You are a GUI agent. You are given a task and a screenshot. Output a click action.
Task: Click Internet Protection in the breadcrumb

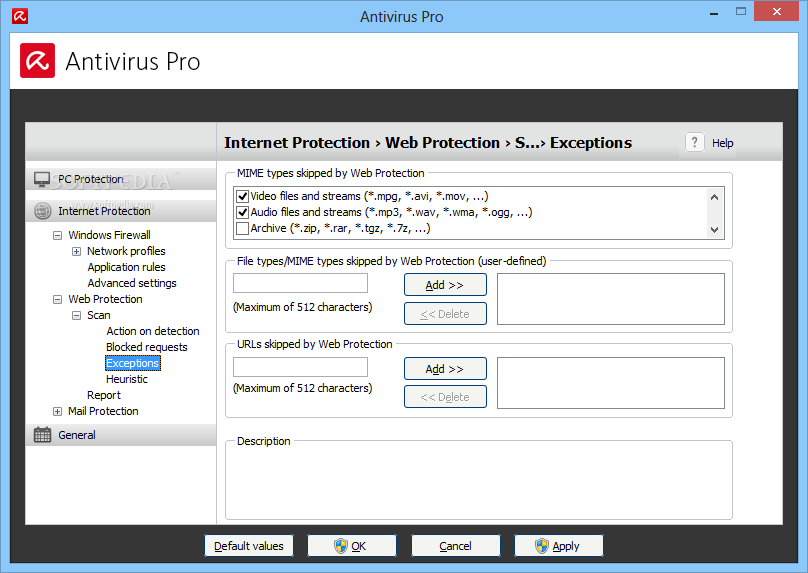(x=297, y=143)
